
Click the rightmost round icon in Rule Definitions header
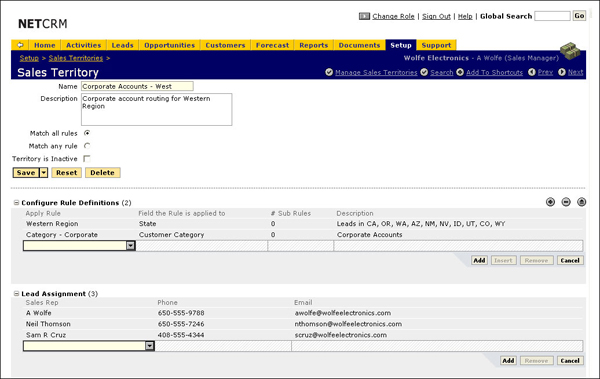click(582, 202)
